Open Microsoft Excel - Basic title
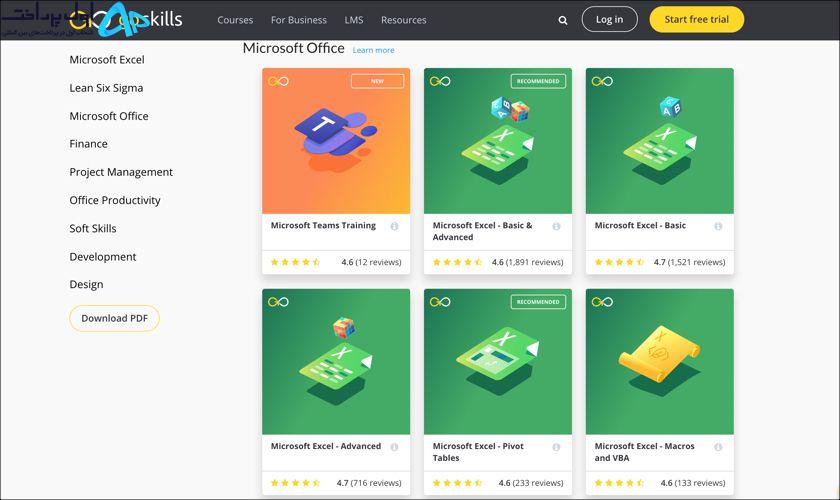The height and width of the screenshot is (500, 840). [640, 226]
